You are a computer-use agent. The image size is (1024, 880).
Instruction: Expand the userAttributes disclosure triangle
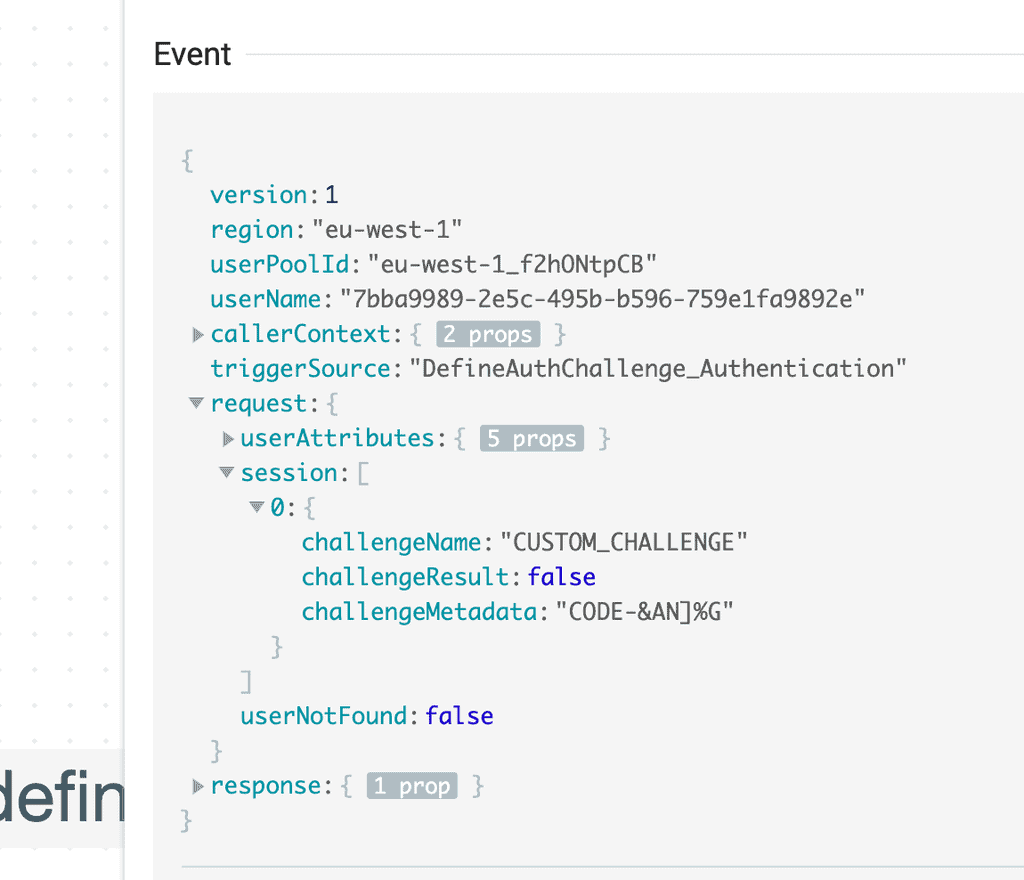228,439
